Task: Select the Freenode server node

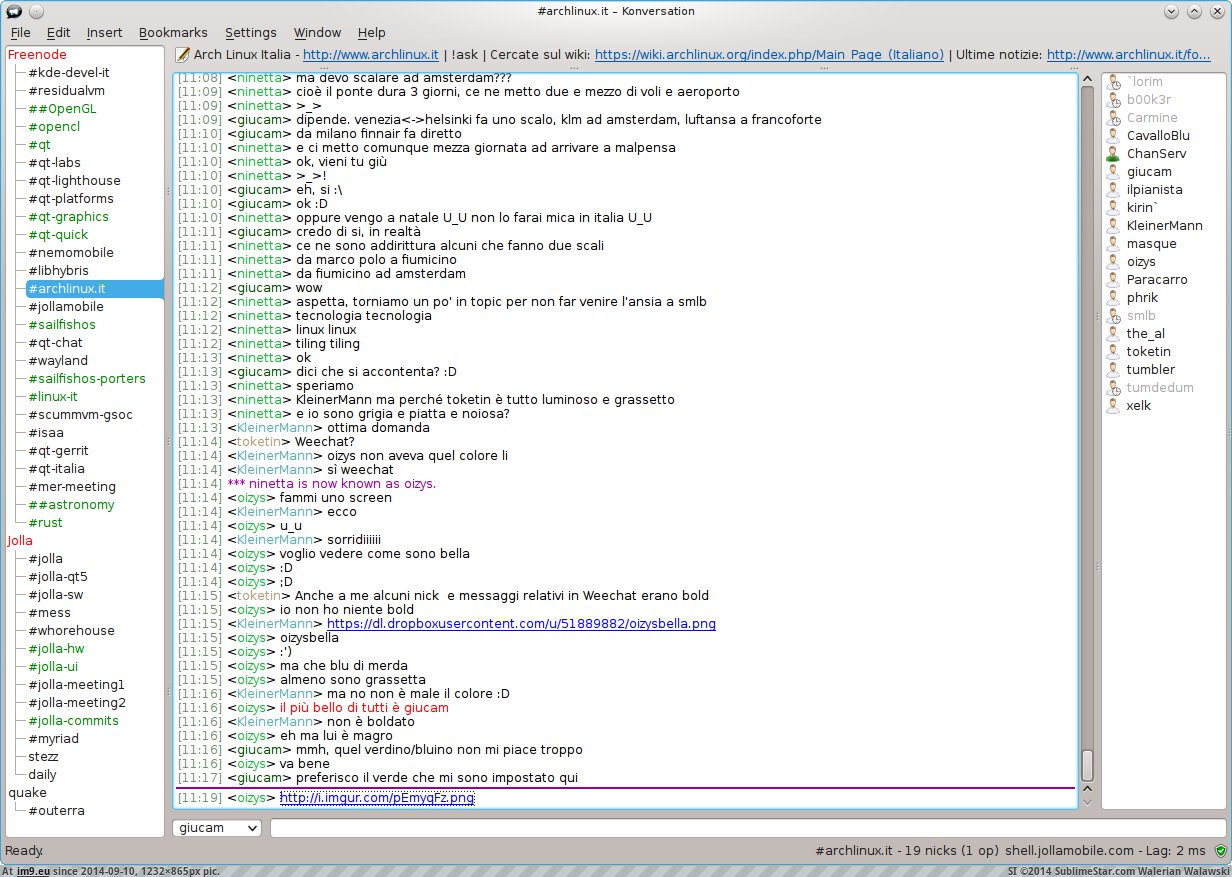Action: tap(35, 55)
